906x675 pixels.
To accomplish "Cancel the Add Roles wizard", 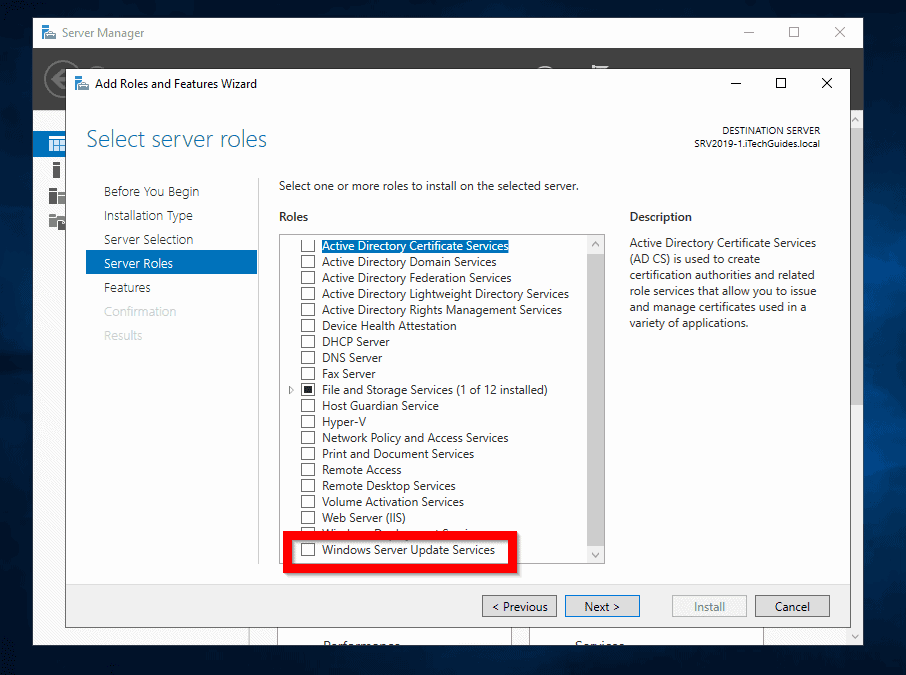I will 792,606.
